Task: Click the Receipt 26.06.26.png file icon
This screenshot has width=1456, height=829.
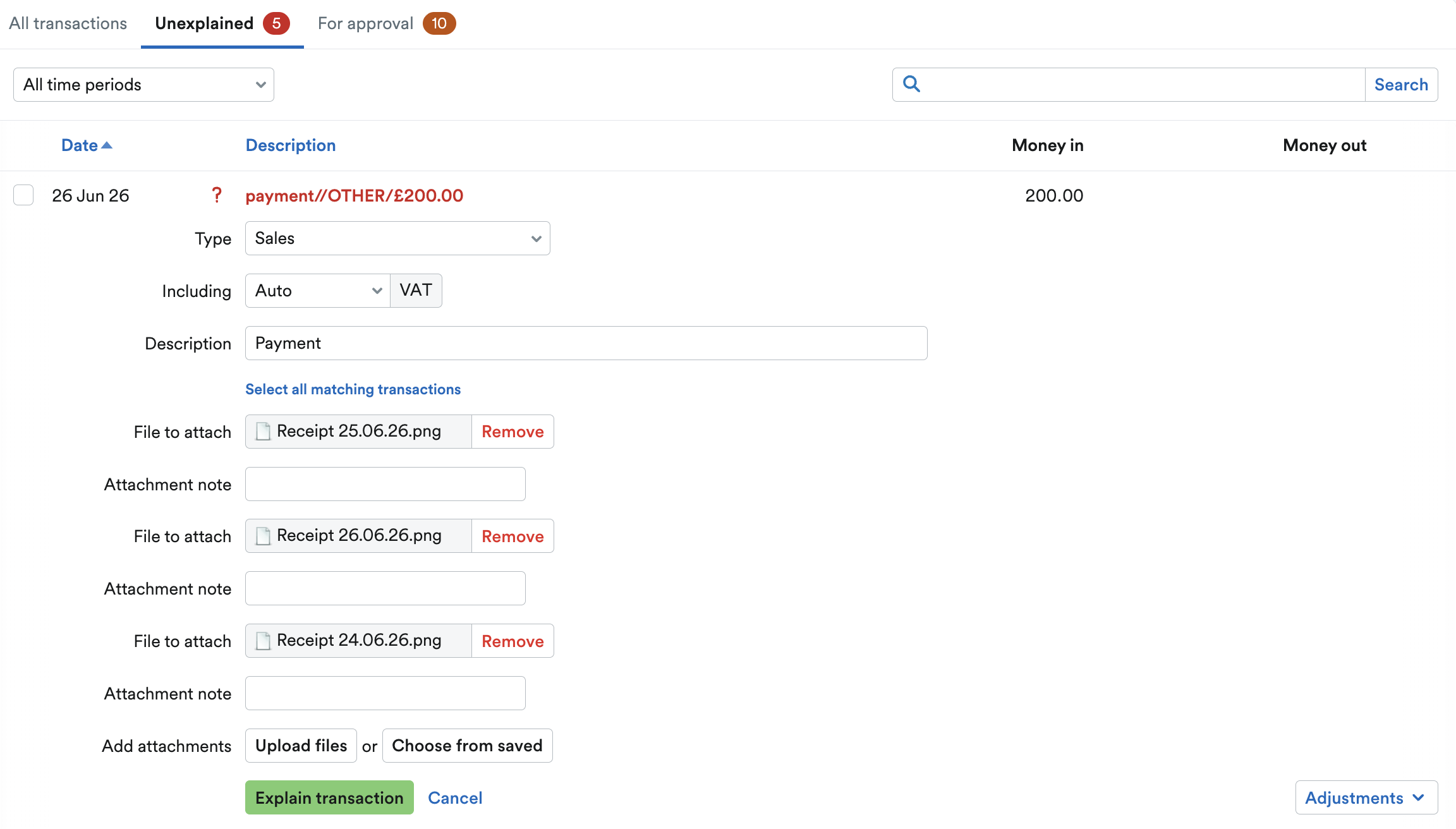Action: tap(263, 536)
